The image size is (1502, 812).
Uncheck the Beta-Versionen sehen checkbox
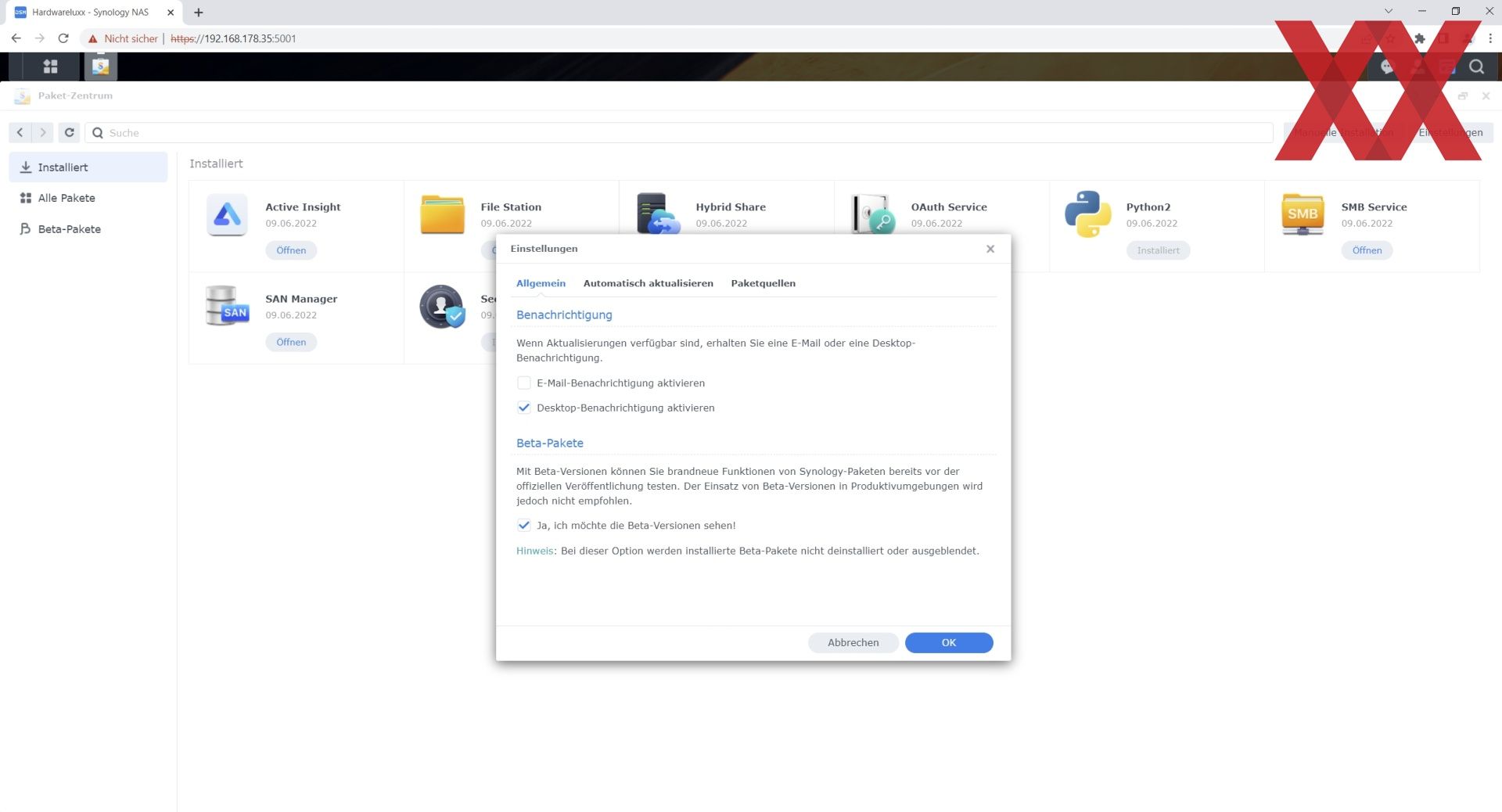(524, 526)
